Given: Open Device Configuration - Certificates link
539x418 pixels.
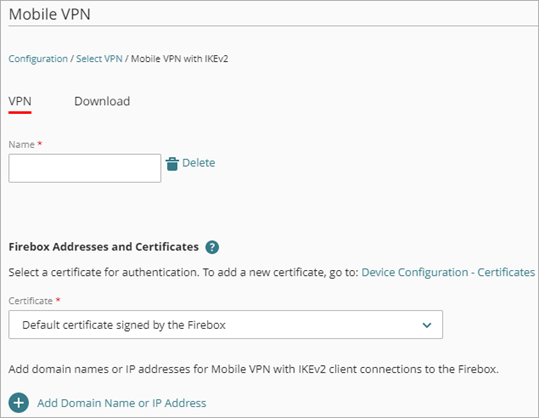Looking at the screenshot, I should click(448, 272).
